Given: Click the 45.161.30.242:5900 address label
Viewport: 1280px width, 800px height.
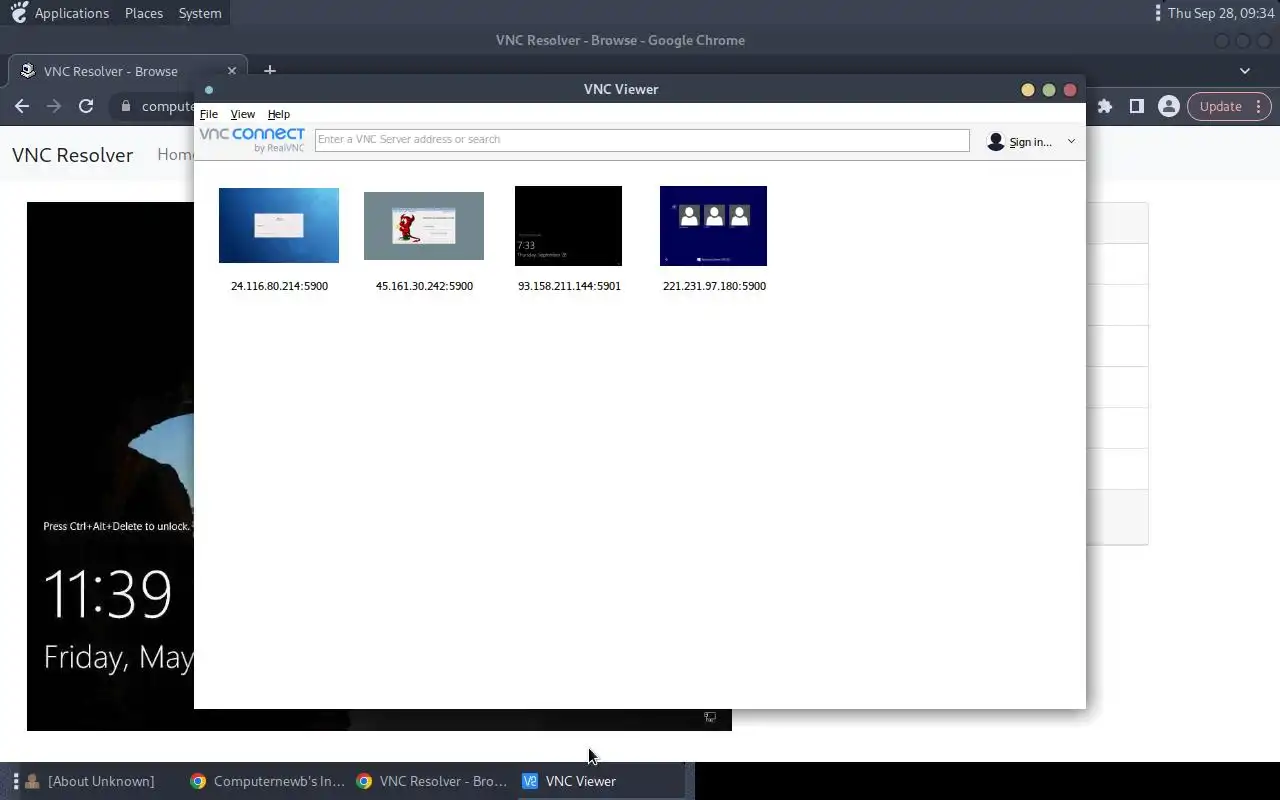Looking at the screenshot, I should (x=424, y=286).
